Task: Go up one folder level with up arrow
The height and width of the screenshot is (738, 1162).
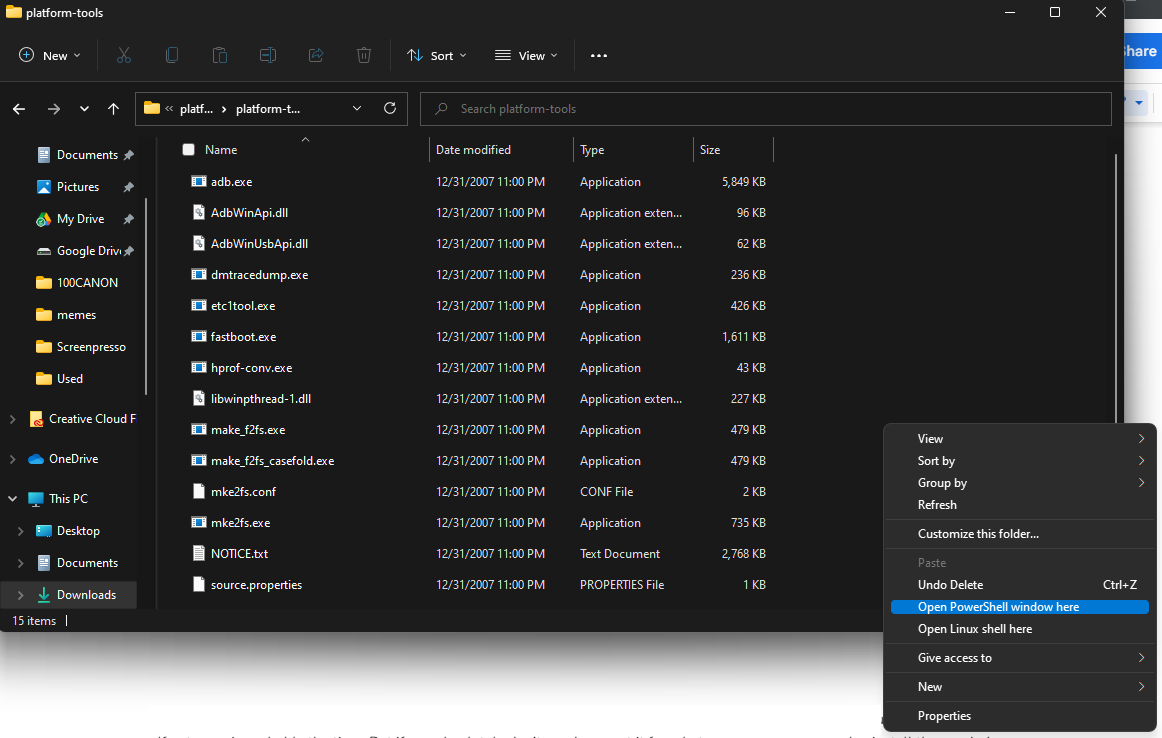Action: click(x=113, y=109)
